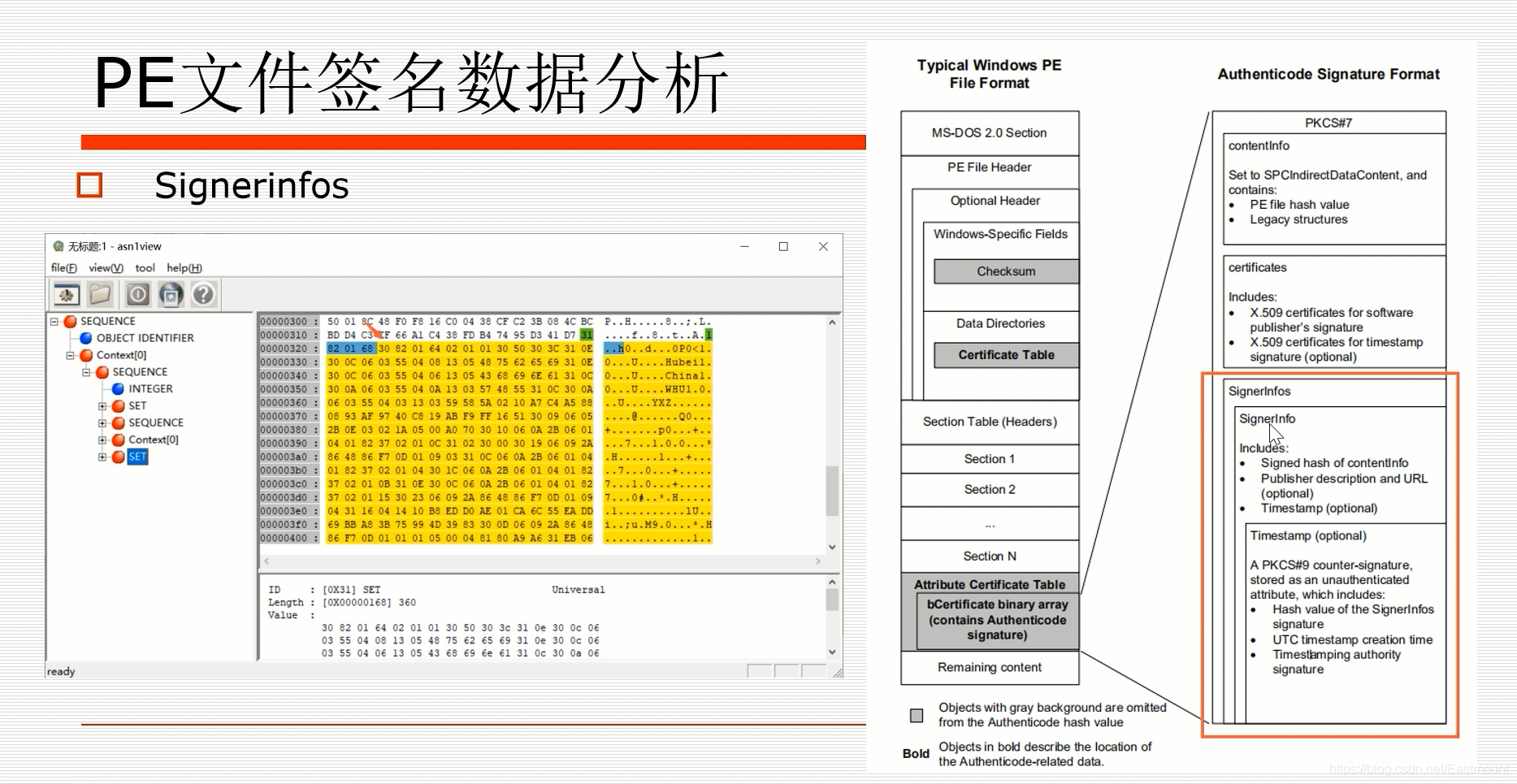This screenshot has height=784, width=1517.
Task: Open a file with the folder toolbar icon
Action: click(100, 294)
